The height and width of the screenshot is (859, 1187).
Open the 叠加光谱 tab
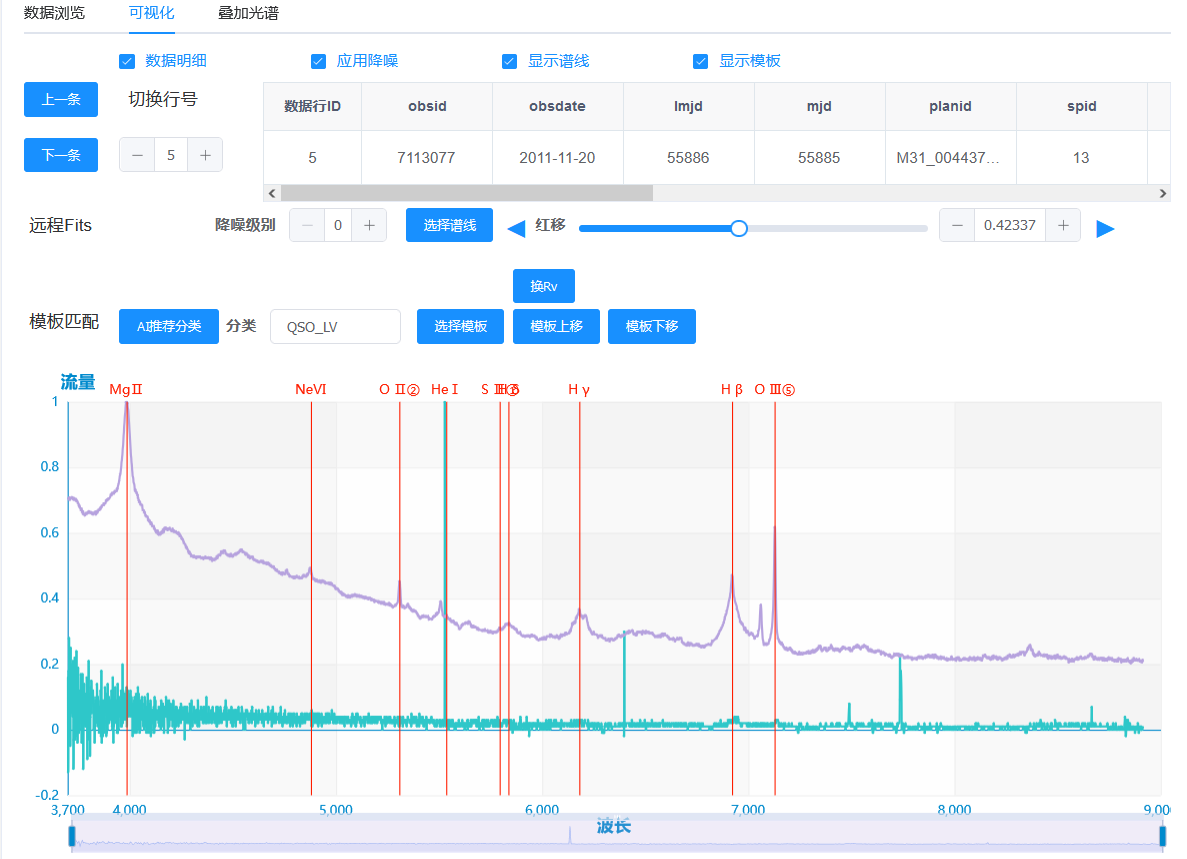click(x=248, y=14)
